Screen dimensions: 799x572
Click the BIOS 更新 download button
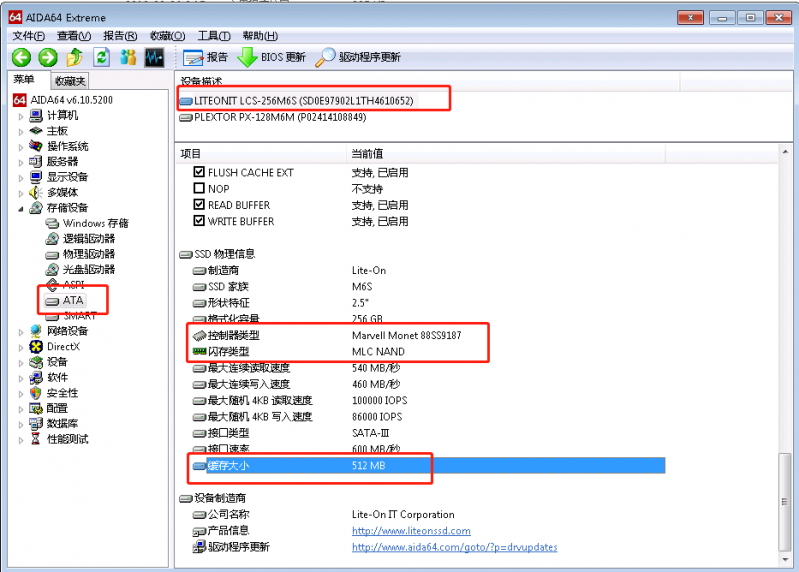(272, 57)
